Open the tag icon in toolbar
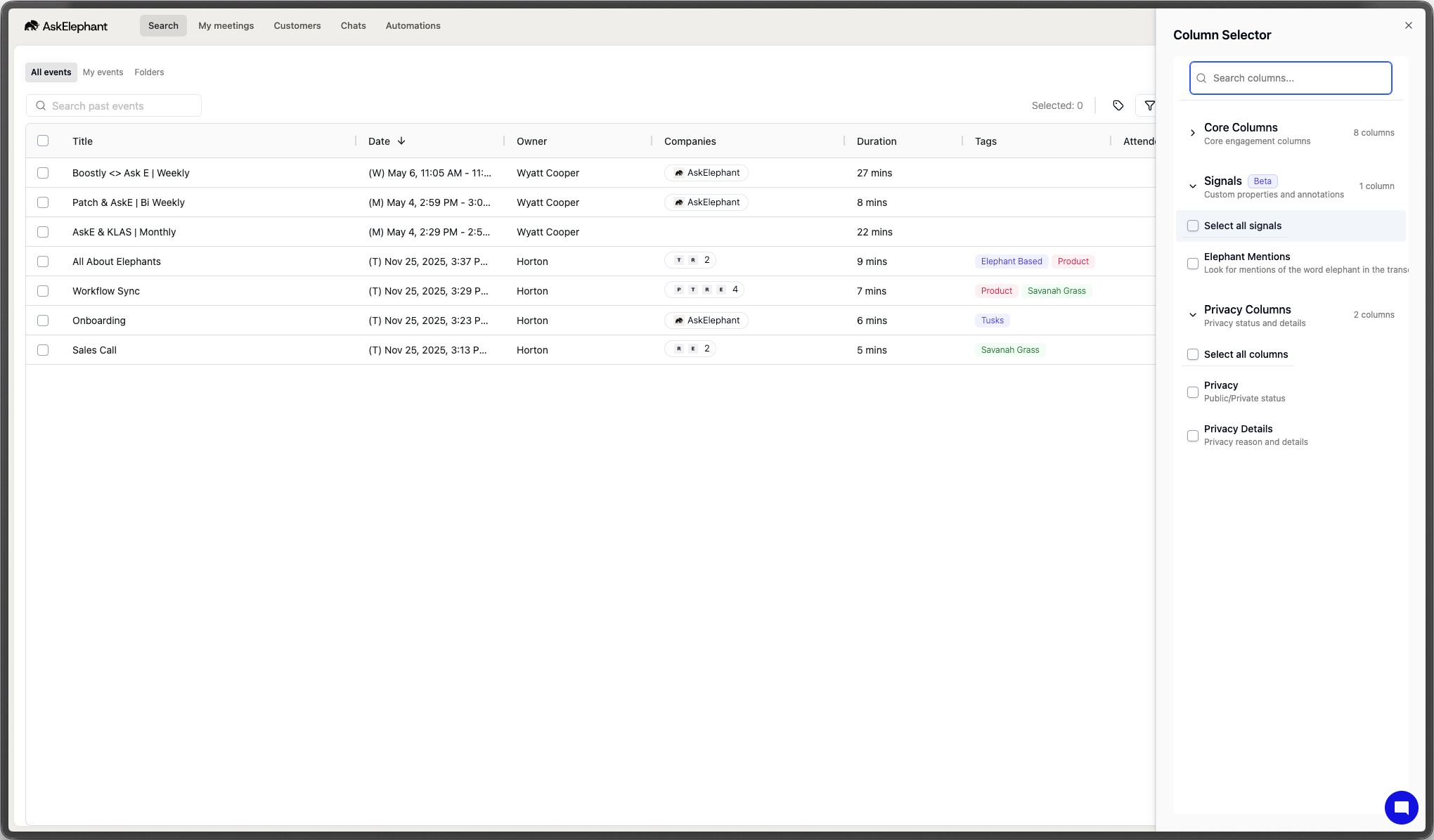Viewport: 1434px width, 840px height. pyautogui.click(x=1118, y=105)
